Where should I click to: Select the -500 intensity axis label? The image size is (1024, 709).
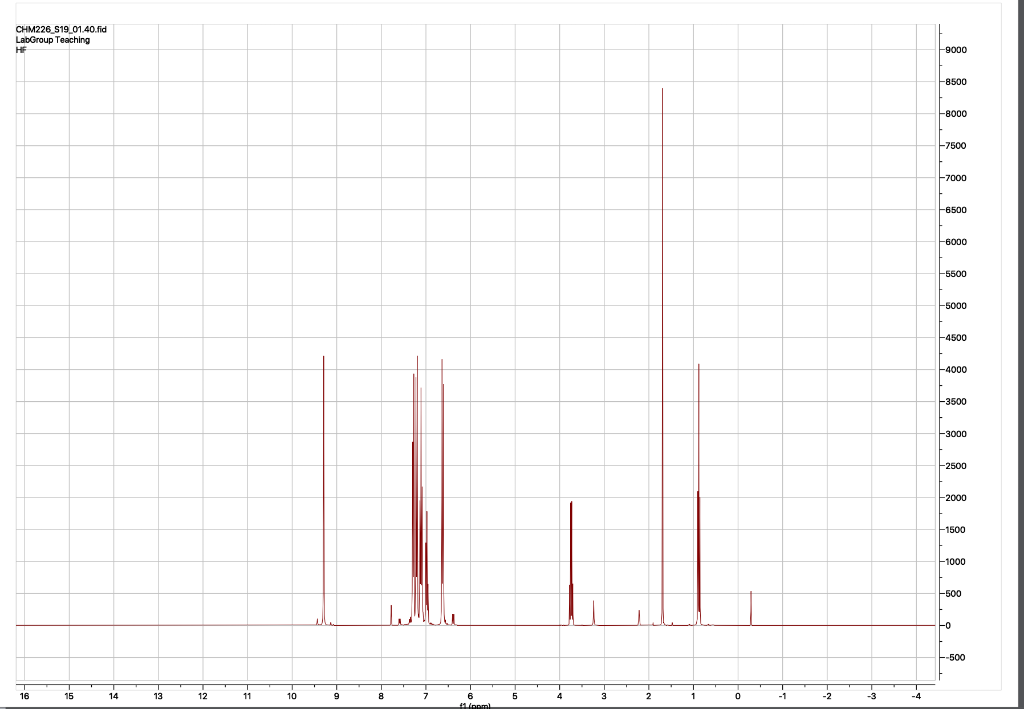point(957,656)
